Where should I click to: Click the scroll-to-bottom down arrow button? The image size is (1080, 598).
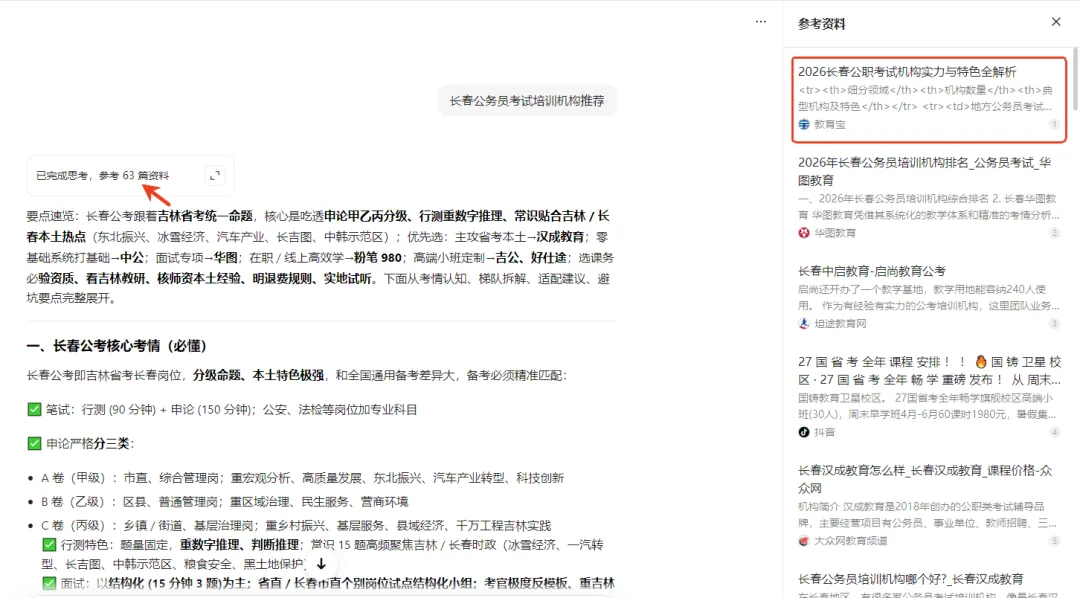(x=321, y=564)
